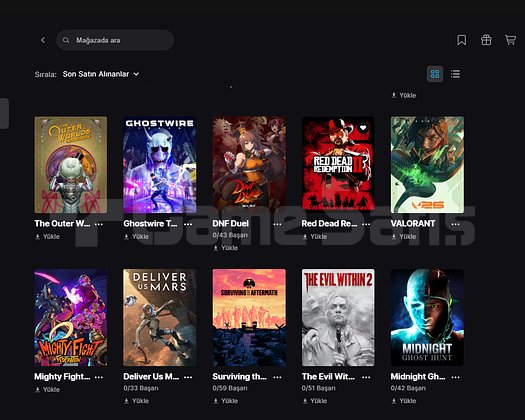This screenshot has height=420, width=525.
Task: Switch to grid view
Action: tap(435, 74)
